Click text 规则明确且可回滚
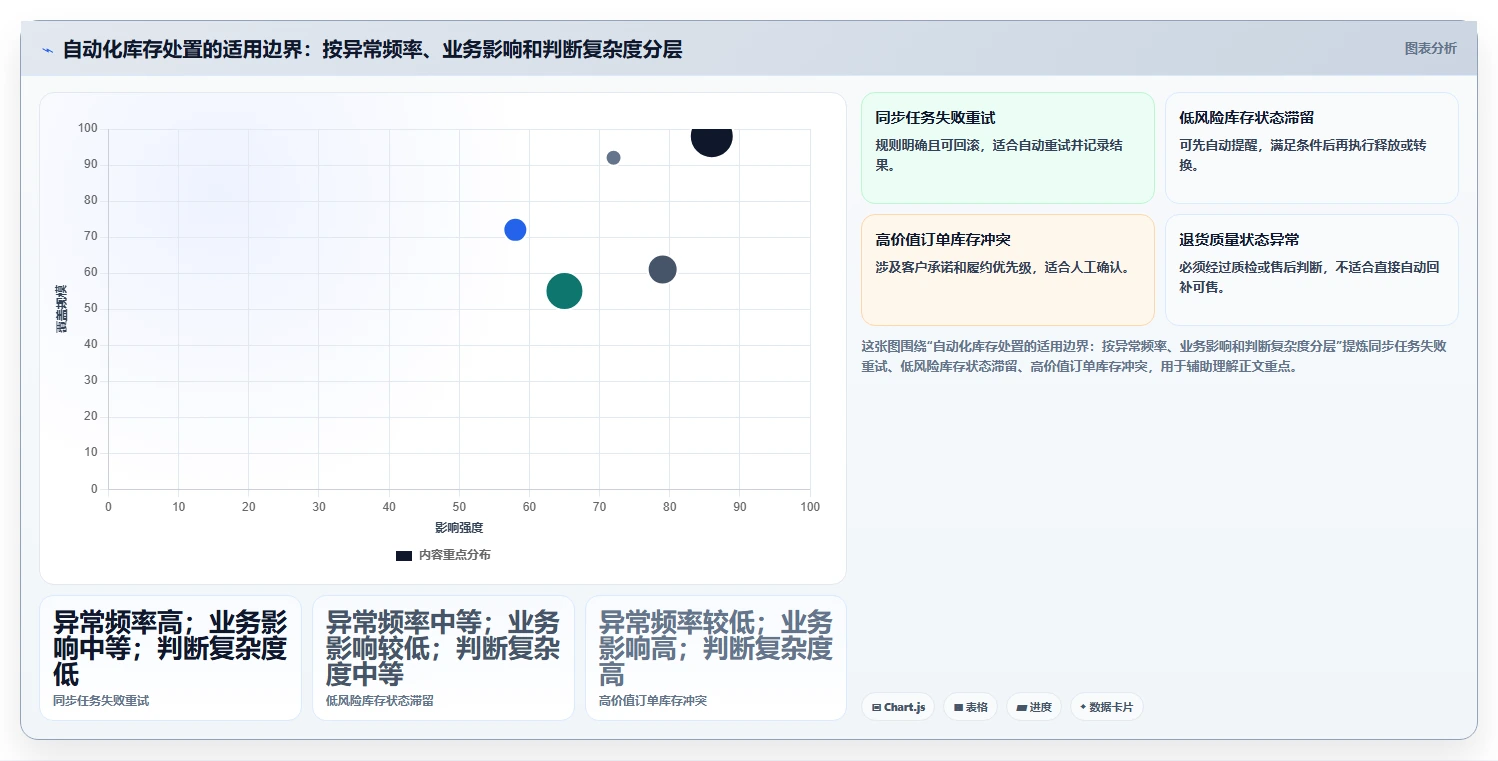This screenshot has width=1498, height=761. [x=928, y=145]
